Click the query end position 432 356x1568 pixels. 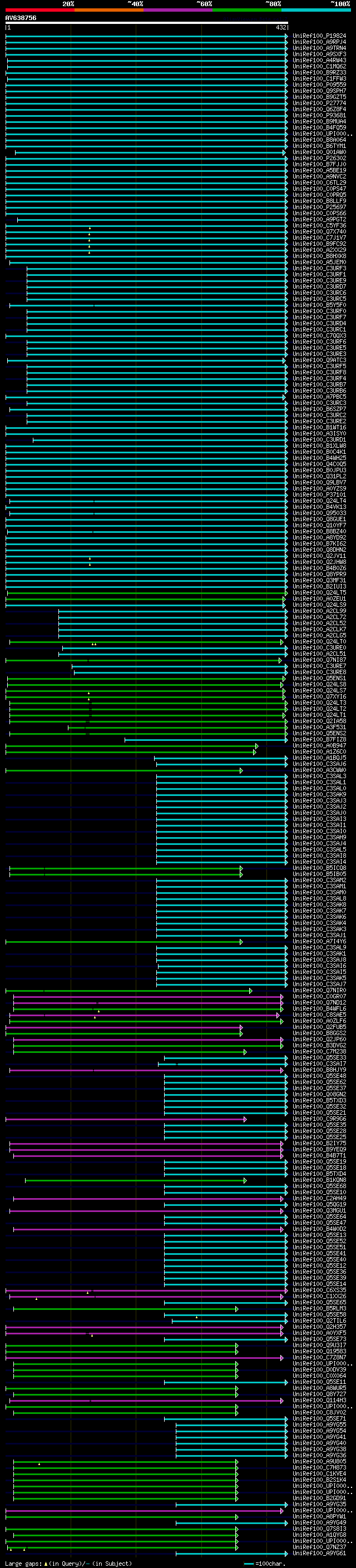pyautogui.click(x=280, y=27)
